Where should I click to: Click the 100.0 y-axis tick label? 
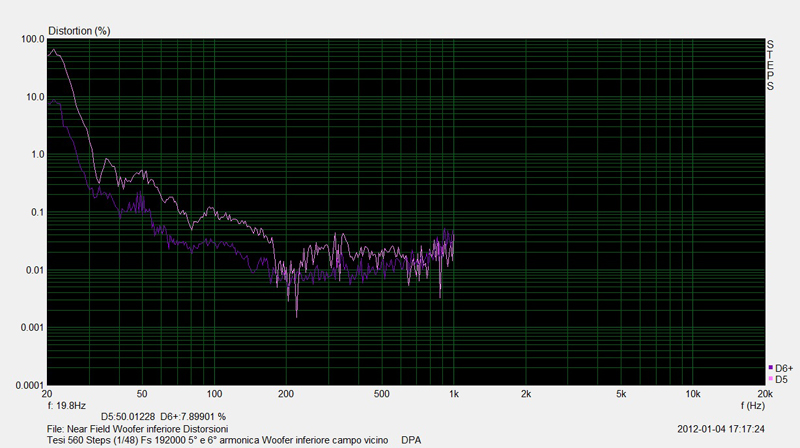pos(33,39)
